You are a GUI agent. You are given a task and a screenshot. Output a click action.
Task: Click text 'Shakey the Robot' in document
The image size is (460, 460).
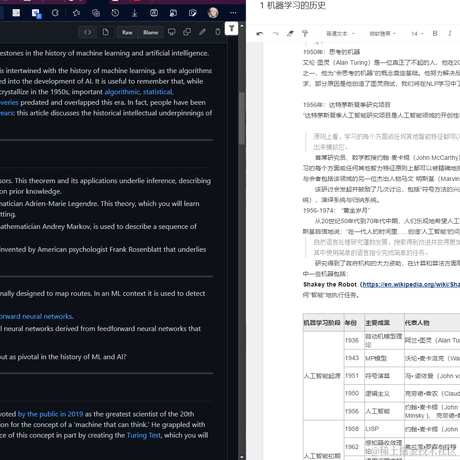point(330,284)
